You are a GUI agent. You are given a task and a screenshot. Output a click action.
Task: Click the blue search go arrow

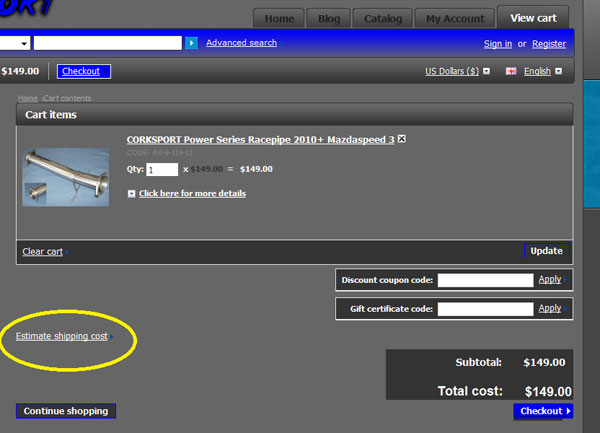[191, 43]
